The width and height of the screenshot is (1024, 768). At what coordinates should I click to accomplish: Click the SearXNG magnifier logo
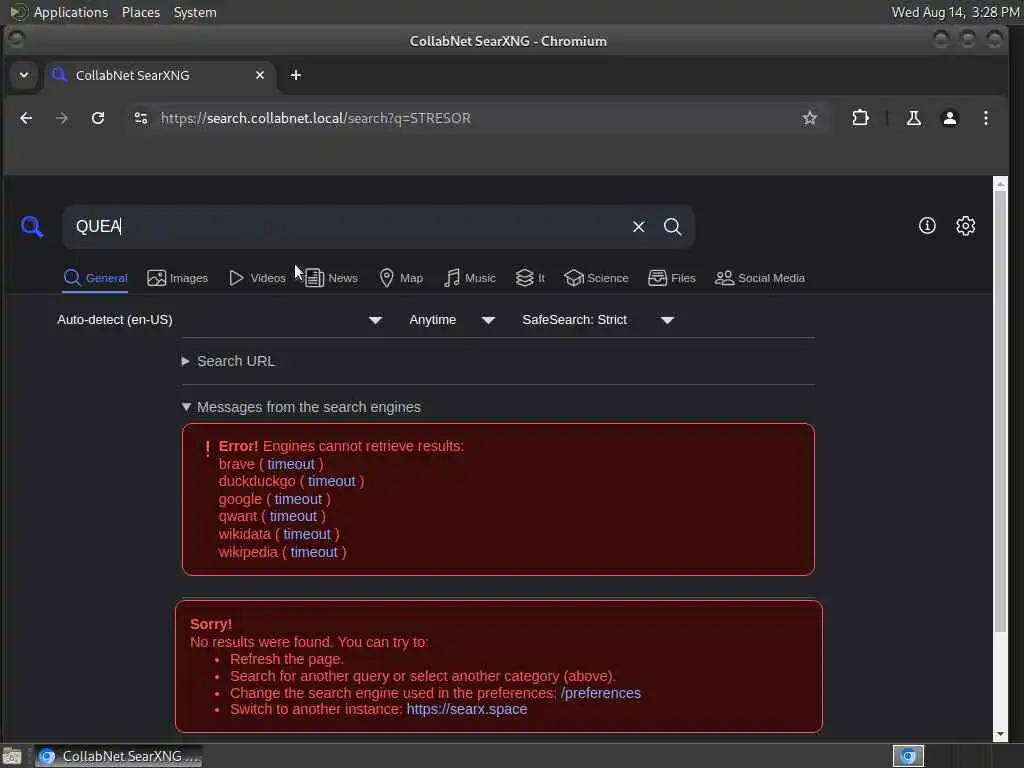point(31,227)
